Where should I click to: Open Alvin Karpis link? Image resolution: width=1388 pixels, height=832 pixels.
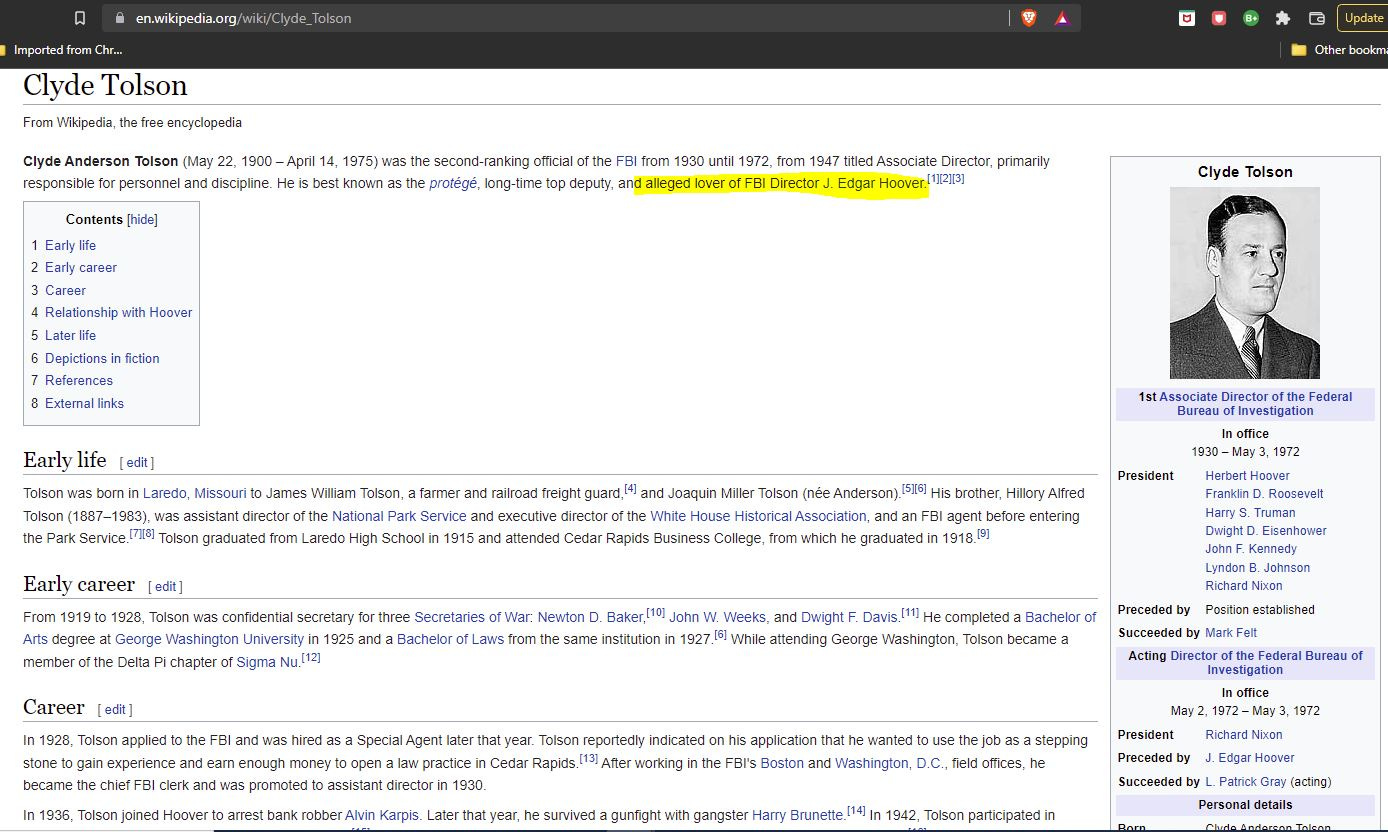[x=382, y=815]
